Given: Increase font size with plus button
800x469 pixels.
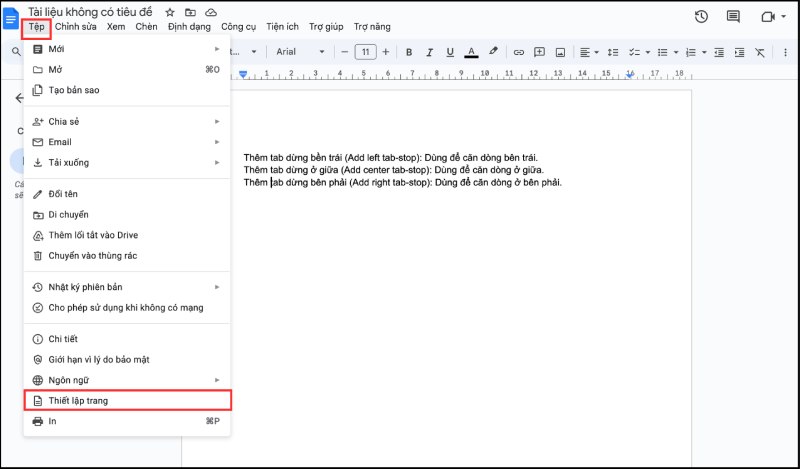Looking at the screenshot, I should 386,52.
